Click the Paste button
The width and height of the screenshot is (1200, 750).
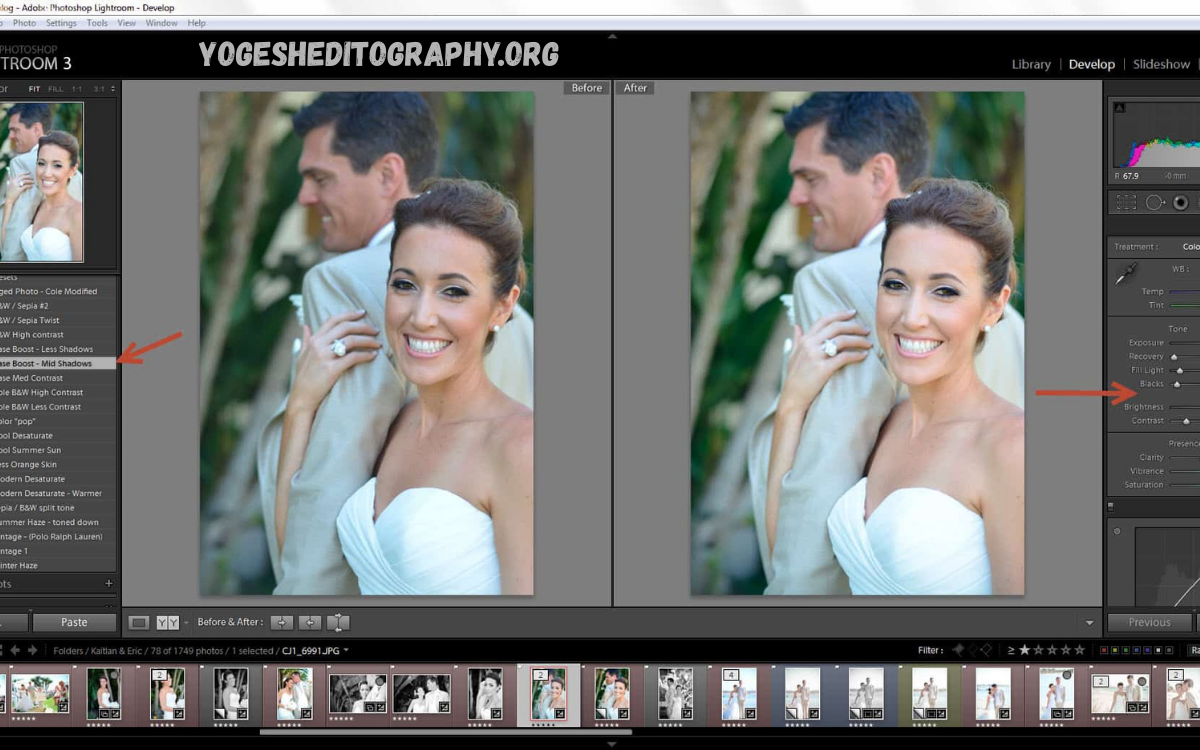[74, 622]
